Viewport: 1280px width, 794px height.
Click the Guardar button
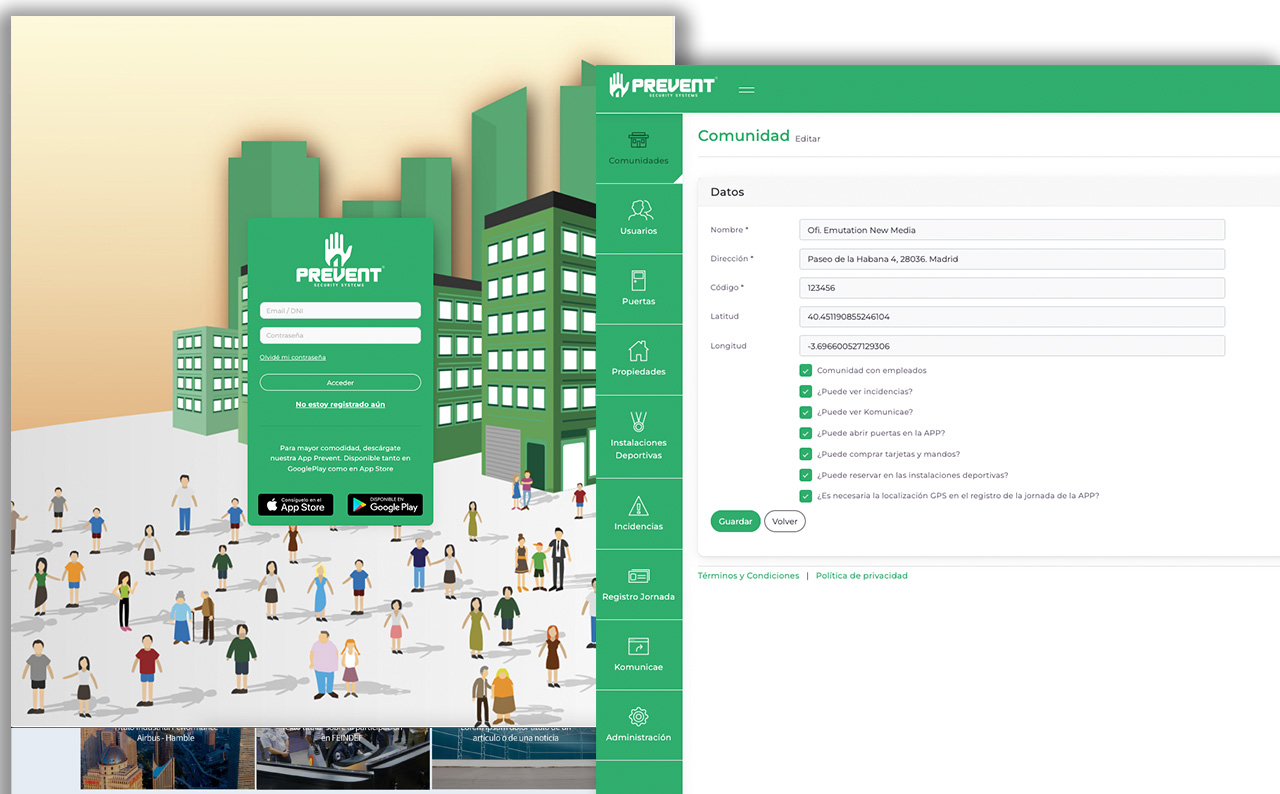tap(735, 522)
